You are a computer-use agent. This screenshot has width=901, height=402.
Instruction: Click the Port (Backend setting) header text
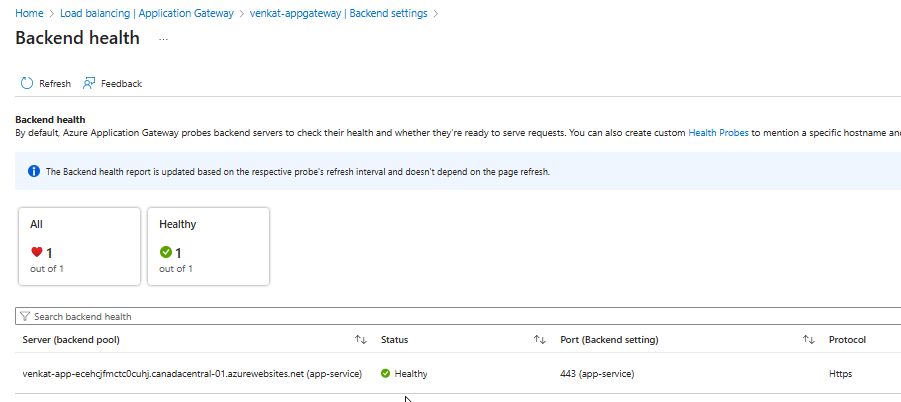point(609,339)
